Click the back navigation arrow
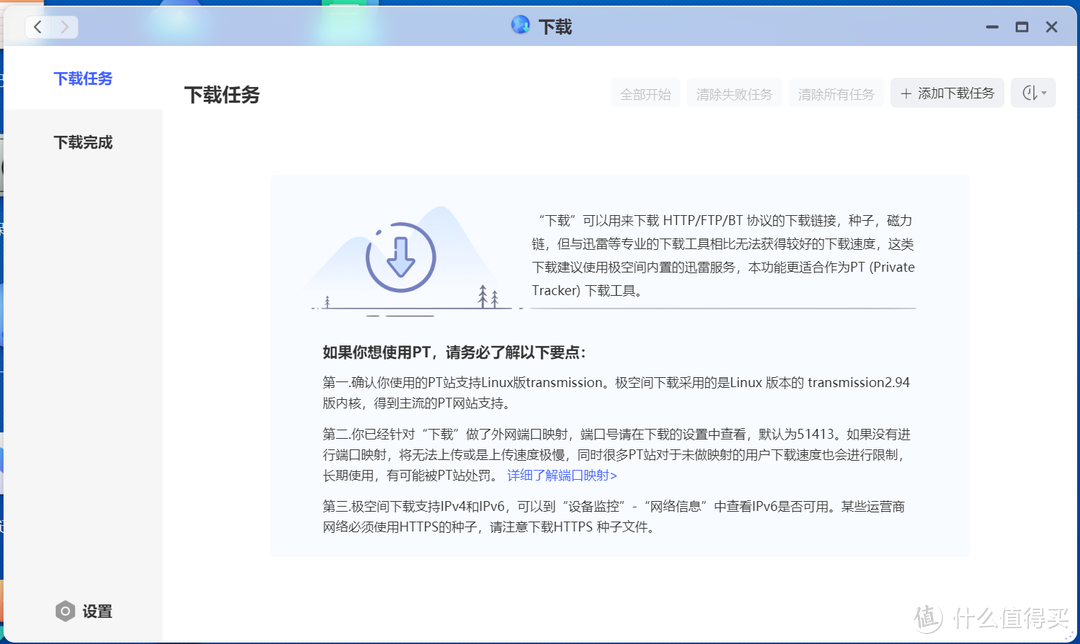 pyautogui.click(x=38, y=27)
